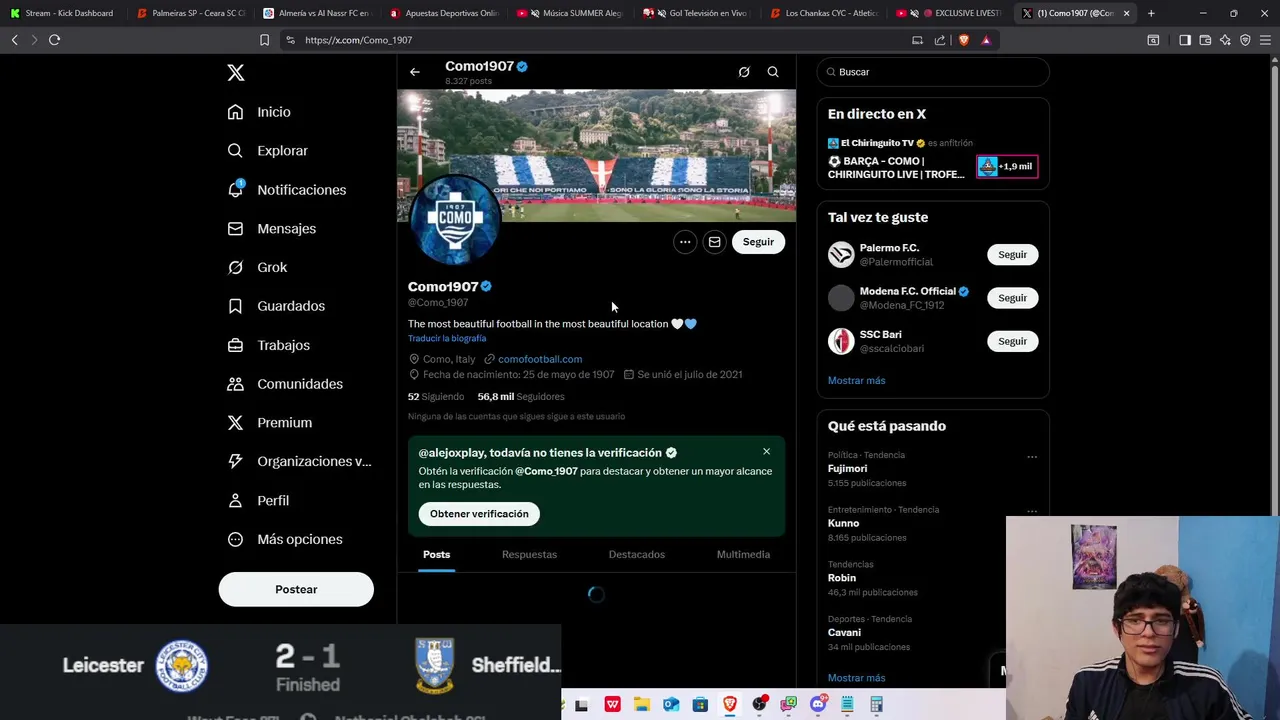
Task: Open comofootball.com link
Action: 540,359
